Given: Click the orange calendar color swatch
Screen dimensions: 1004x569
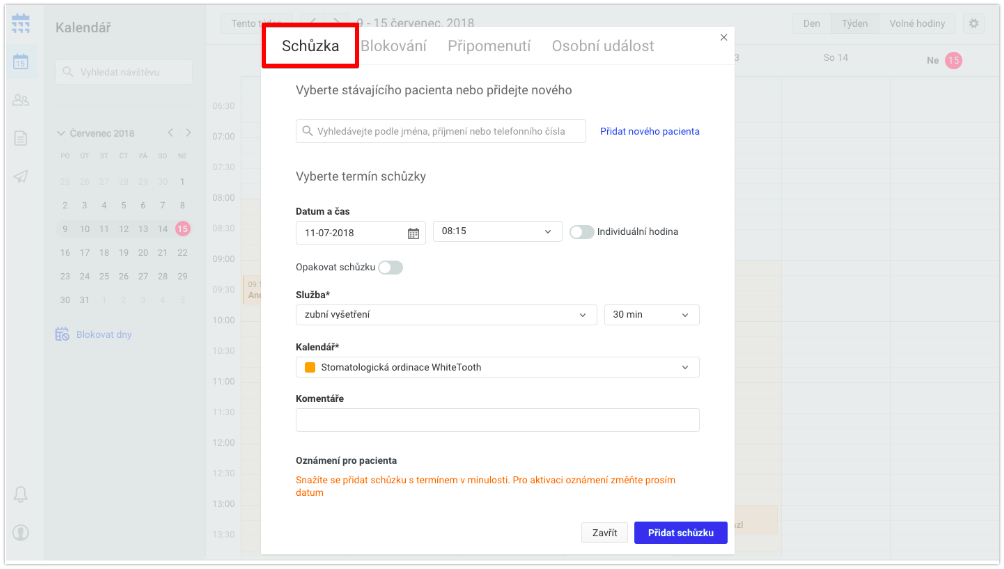Looking at the screenshot, I should (310, 367).
